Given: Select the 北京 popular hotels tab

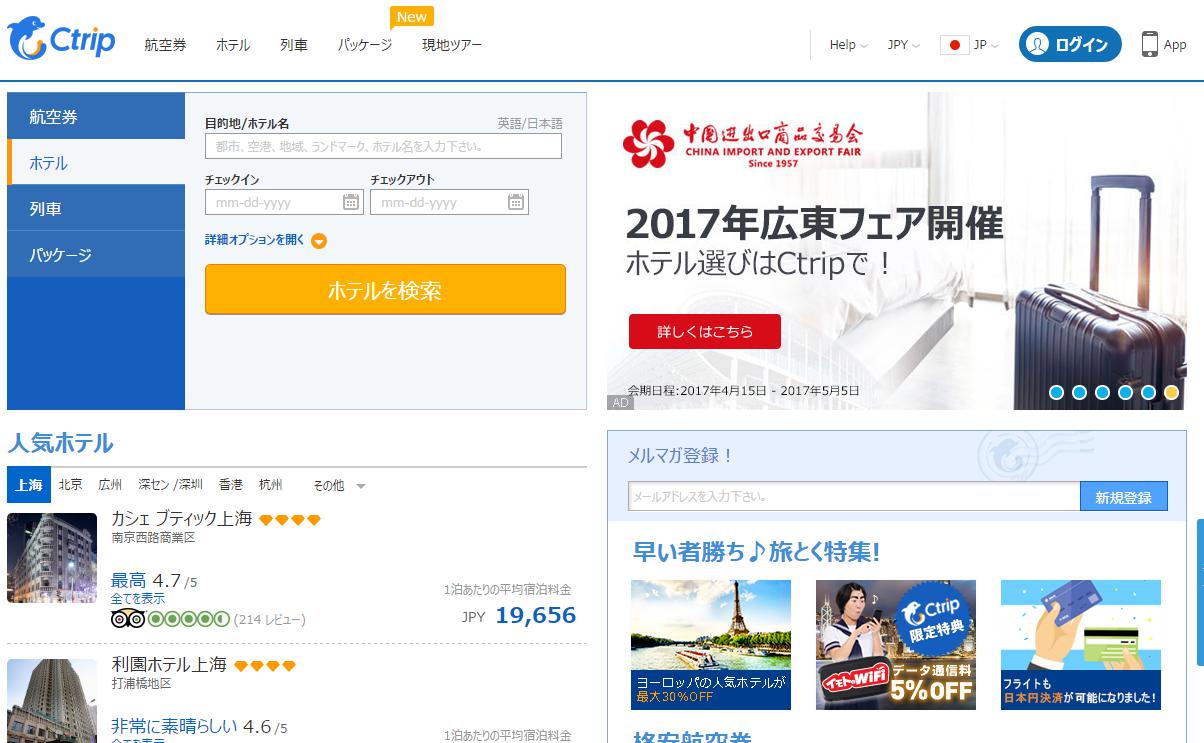Looking at the screenshot, I should 70,484.
